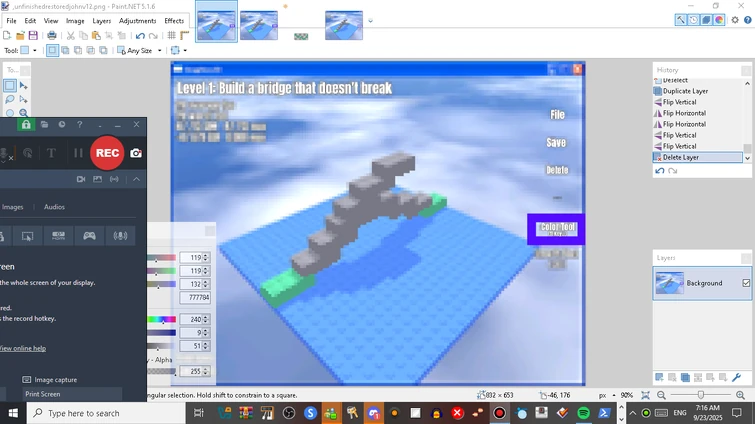The width and height of the screenshot is (755, 424).
Task: Click the zoom in magnifier in status bar
Action: click(x=740, y=395)
